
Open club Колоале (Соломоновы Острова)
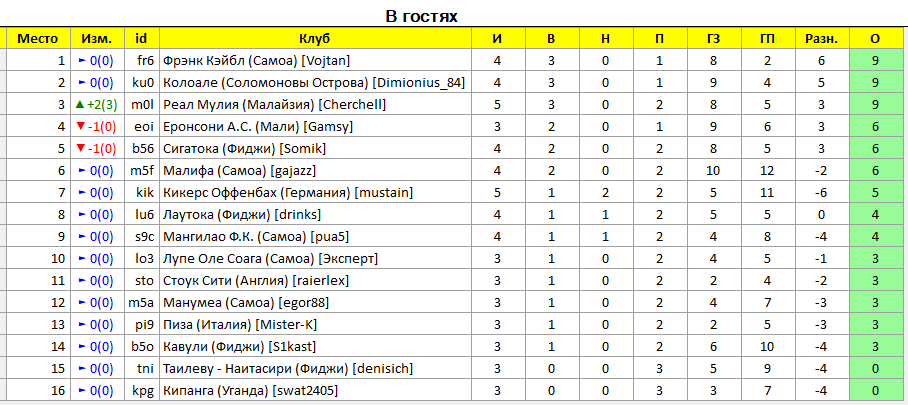314,83
